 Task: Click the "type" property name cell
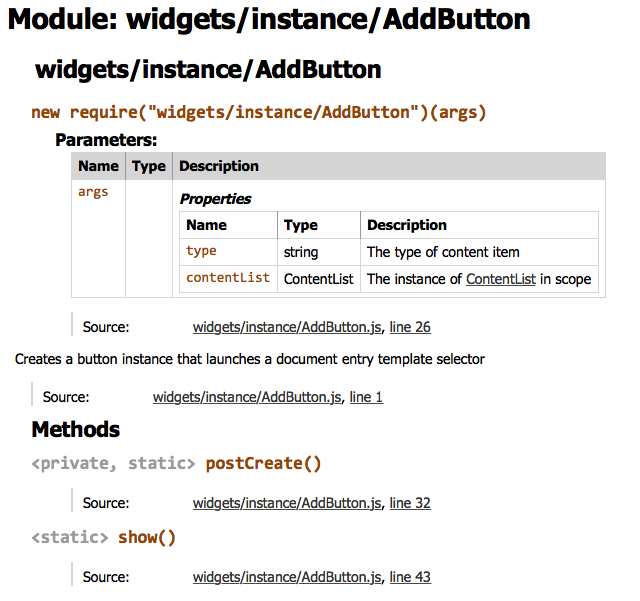[201, 251]
